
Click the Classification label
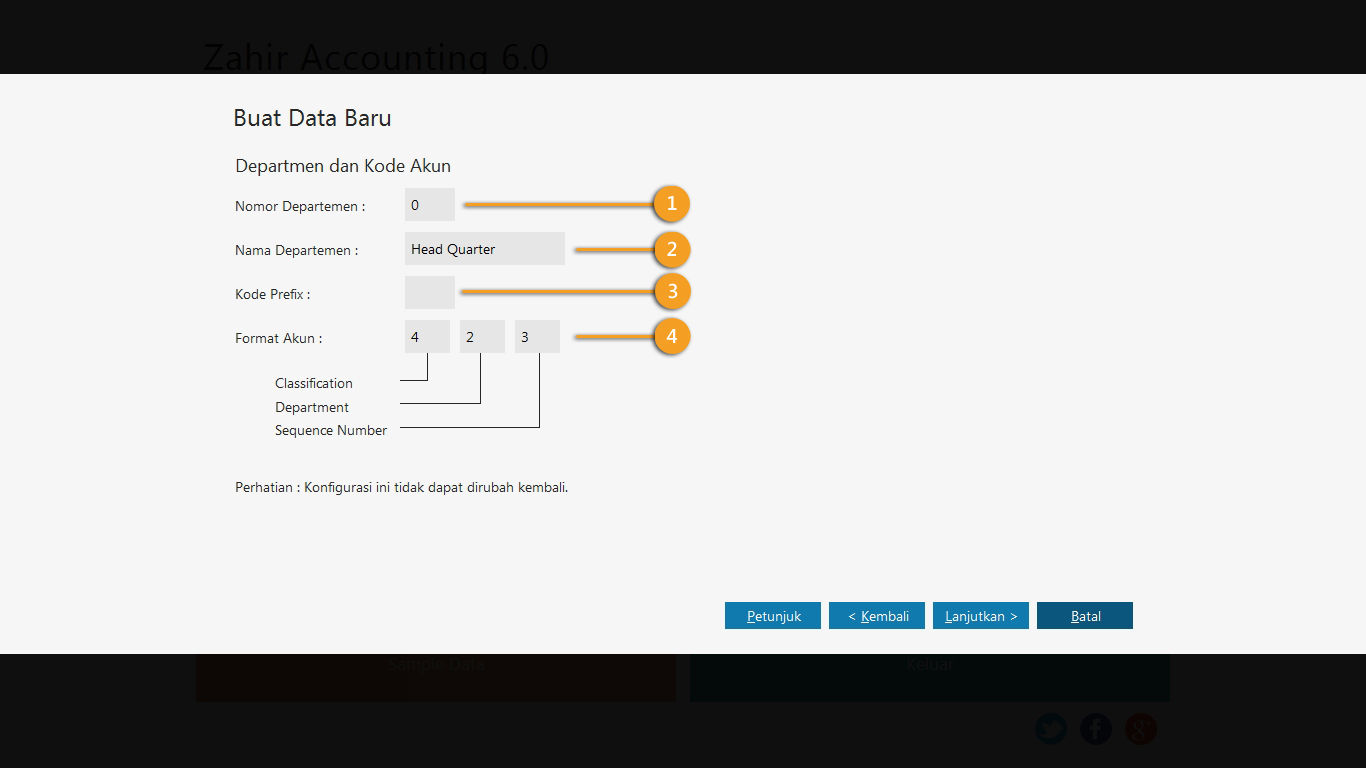[x=314, y=383]
